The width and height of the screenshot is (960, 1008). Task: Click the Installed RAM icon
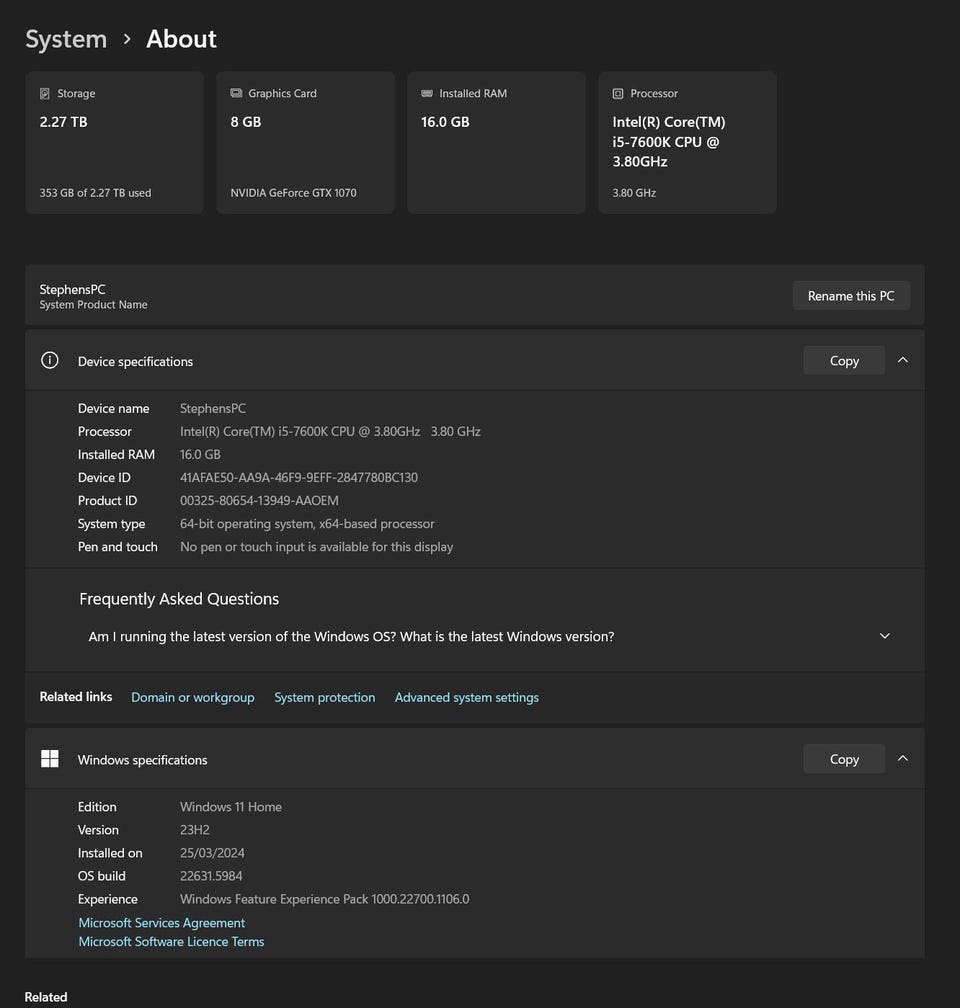tap(427, 94)
